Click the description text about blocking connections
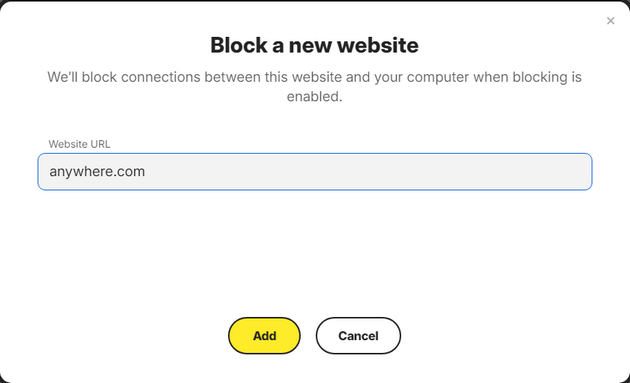The image size is (630, 383). (315, 86)
